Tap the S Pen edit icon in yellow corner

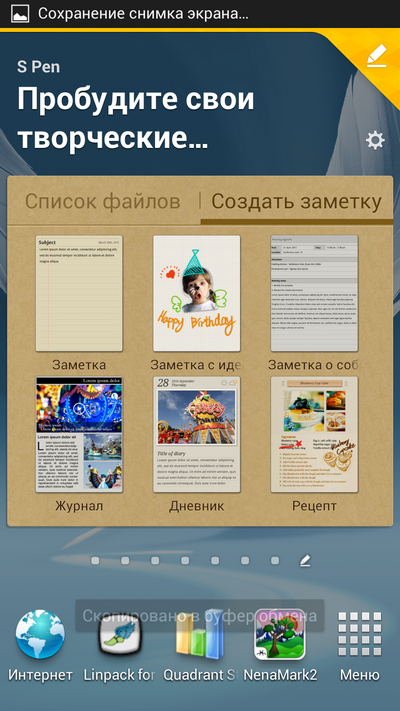376,56
